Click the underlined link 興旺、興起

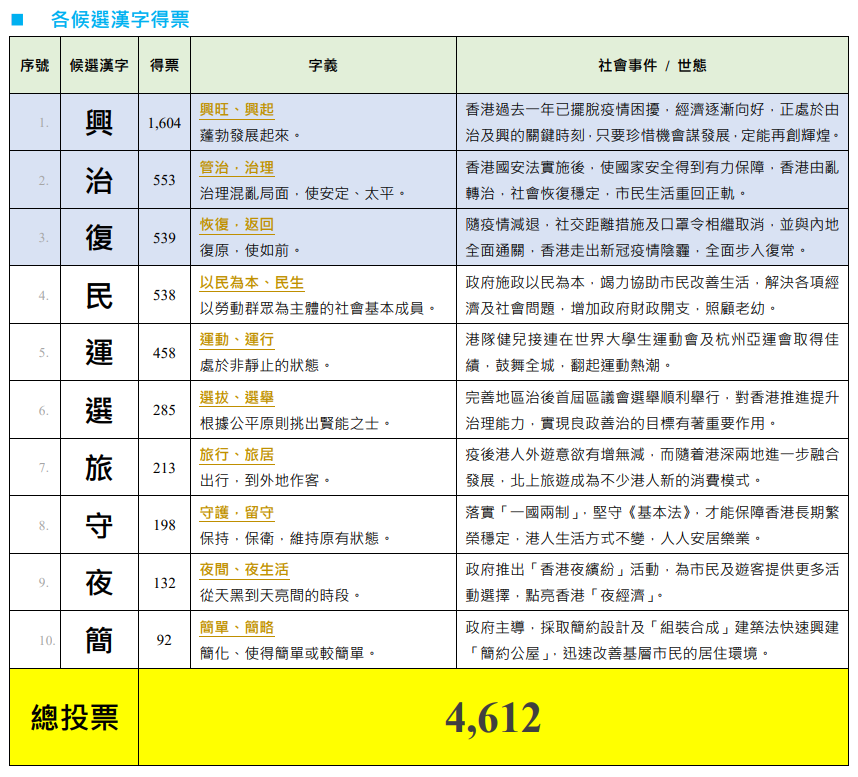pos(236,110)
